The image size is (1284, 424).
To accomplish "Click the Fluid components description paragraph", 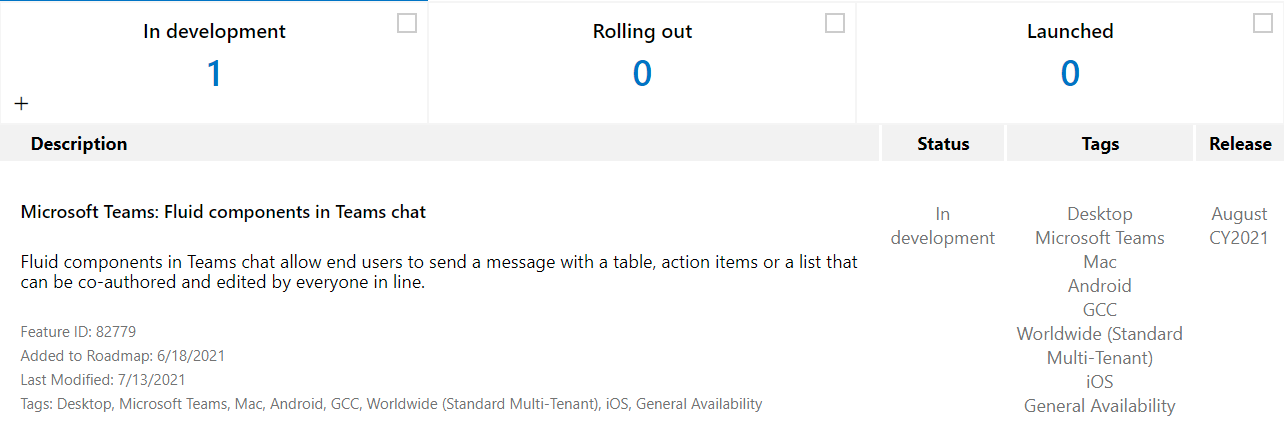I will tap(439, 272).
